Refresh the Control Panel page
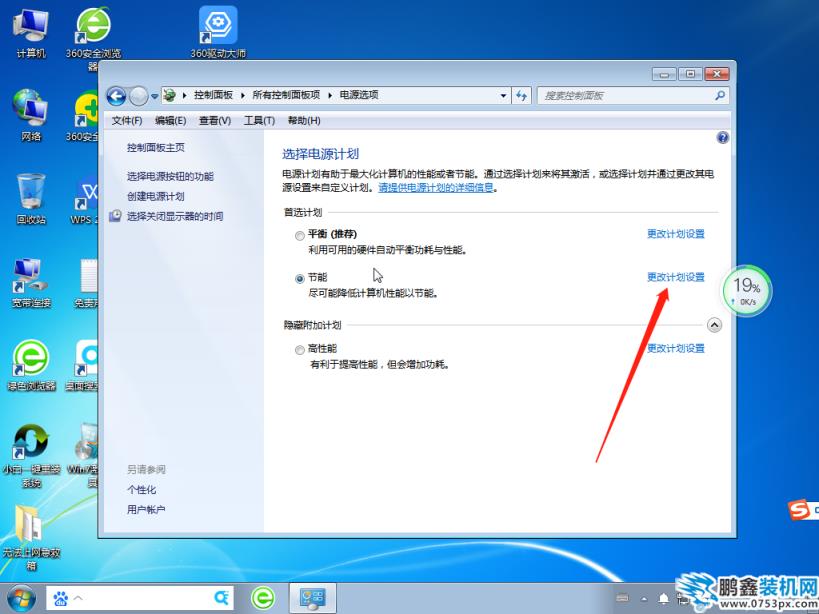 click(521, 96)
